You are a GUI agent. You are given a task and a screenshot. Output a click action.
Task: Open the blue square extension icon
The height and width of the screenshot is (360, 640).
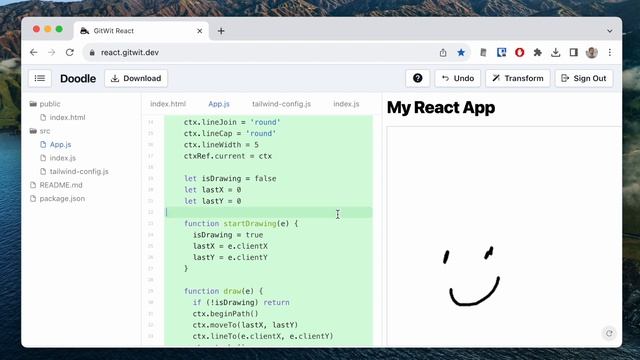point(501,52)
